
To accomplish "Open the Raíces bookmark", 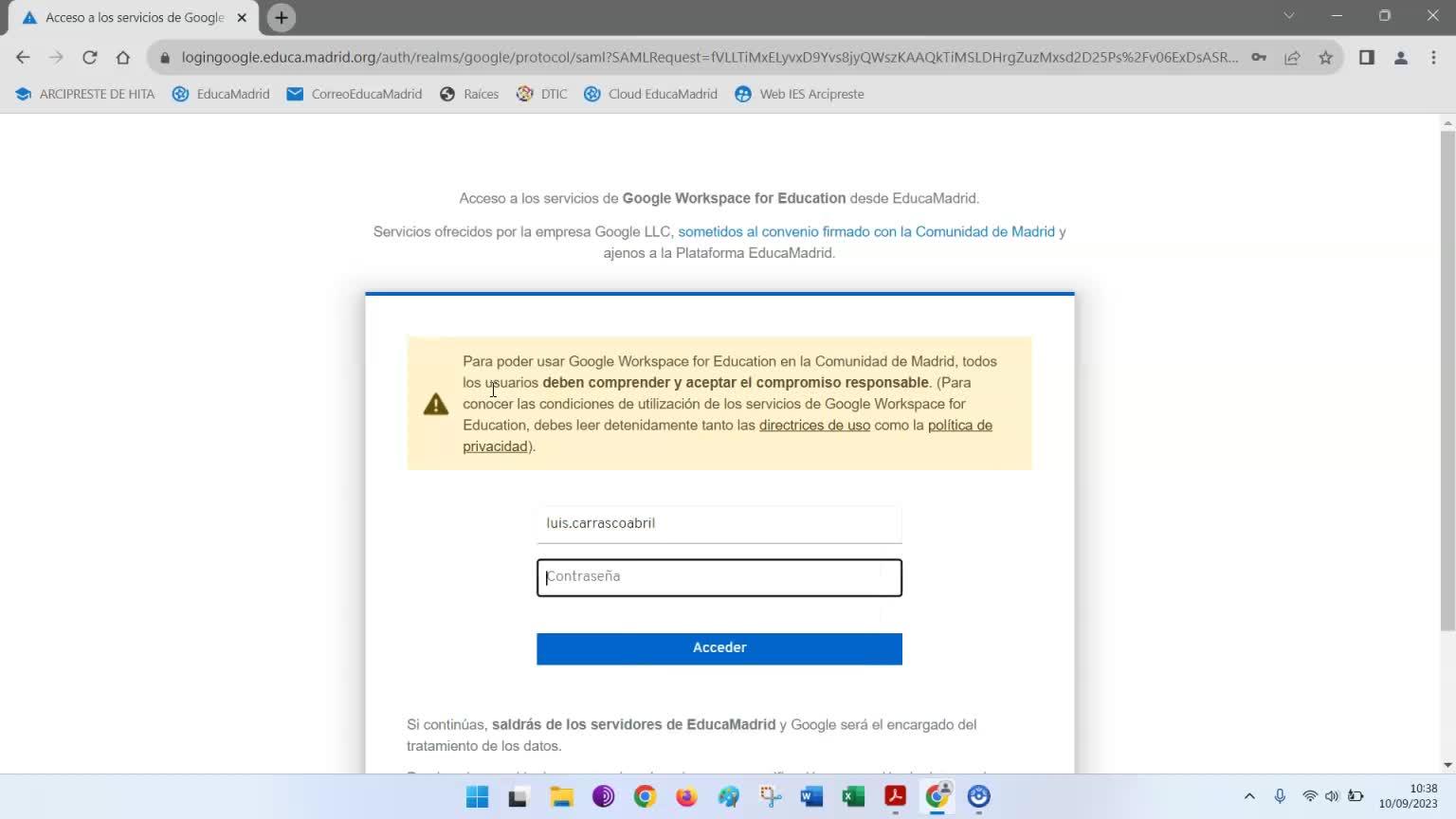I will [x=469, y=94].
